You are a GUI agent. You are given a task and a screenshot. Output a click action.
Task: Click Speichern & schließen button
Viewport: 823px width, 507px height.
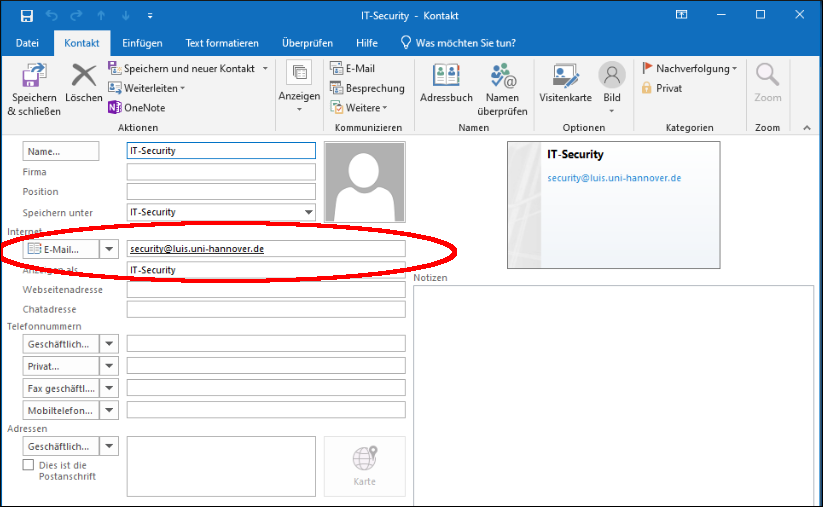pos(34,90)
